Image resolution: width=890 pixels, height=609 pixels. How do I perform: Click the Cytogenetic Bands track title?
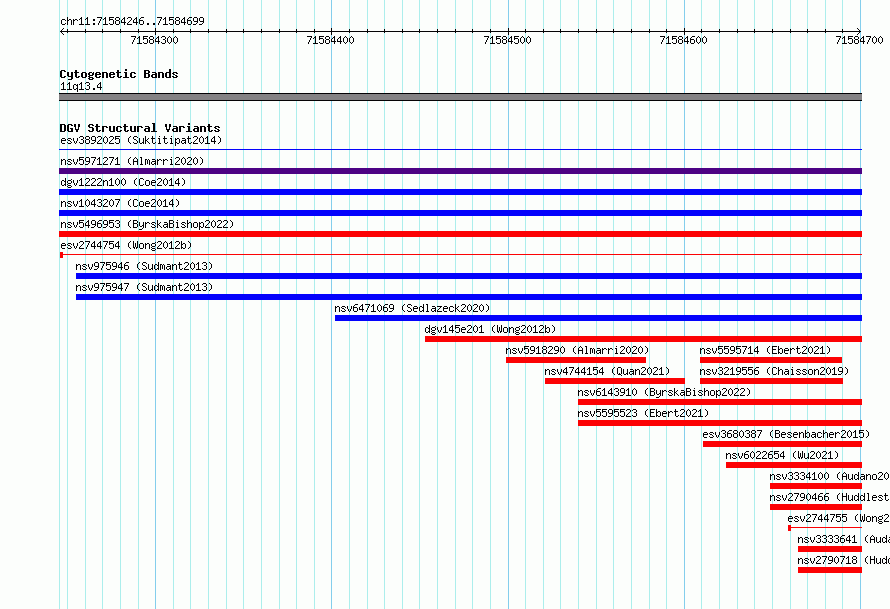pyautogui.click(x=119, y=74)
